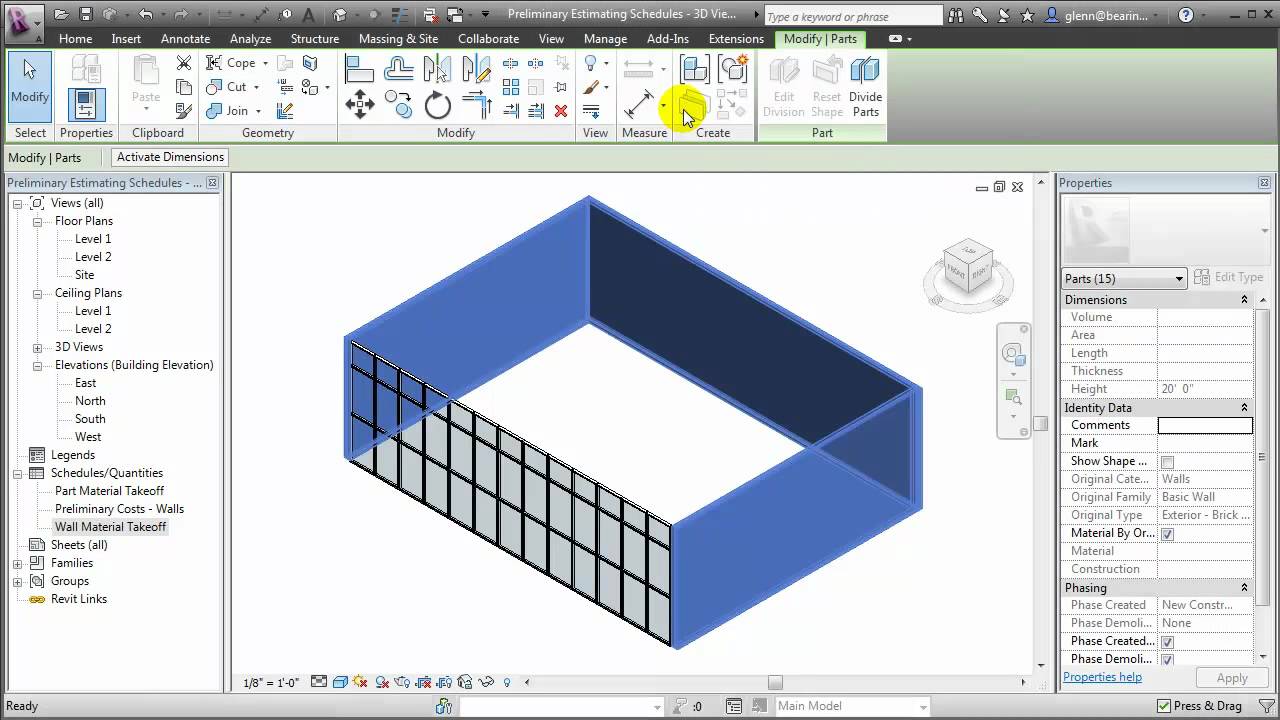This screenshot has height=720, width=1280.
Task: Select the Move tool in Modify panel
Action: (360, 104)
